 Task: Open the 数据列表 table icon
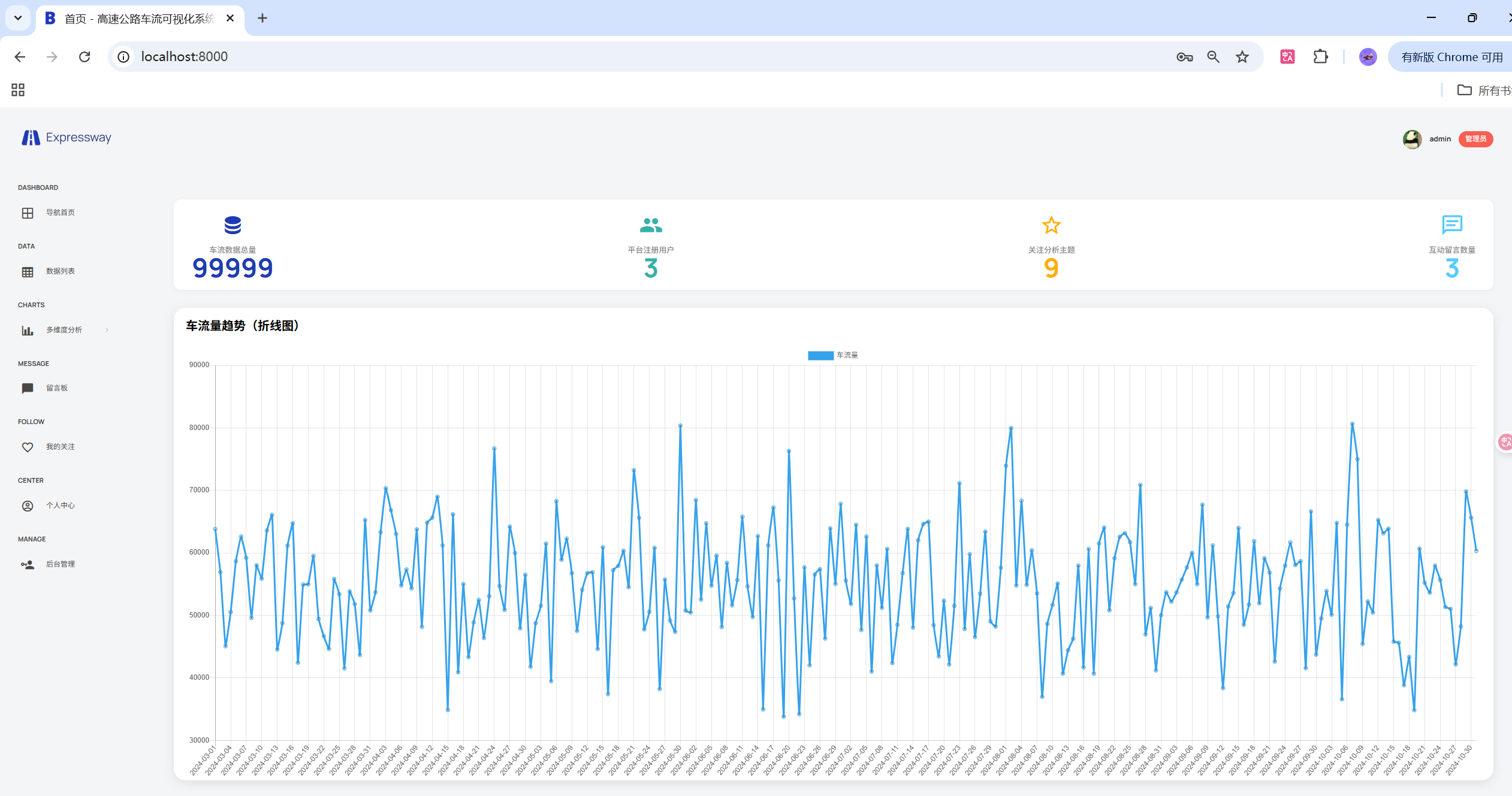(28, 272)
